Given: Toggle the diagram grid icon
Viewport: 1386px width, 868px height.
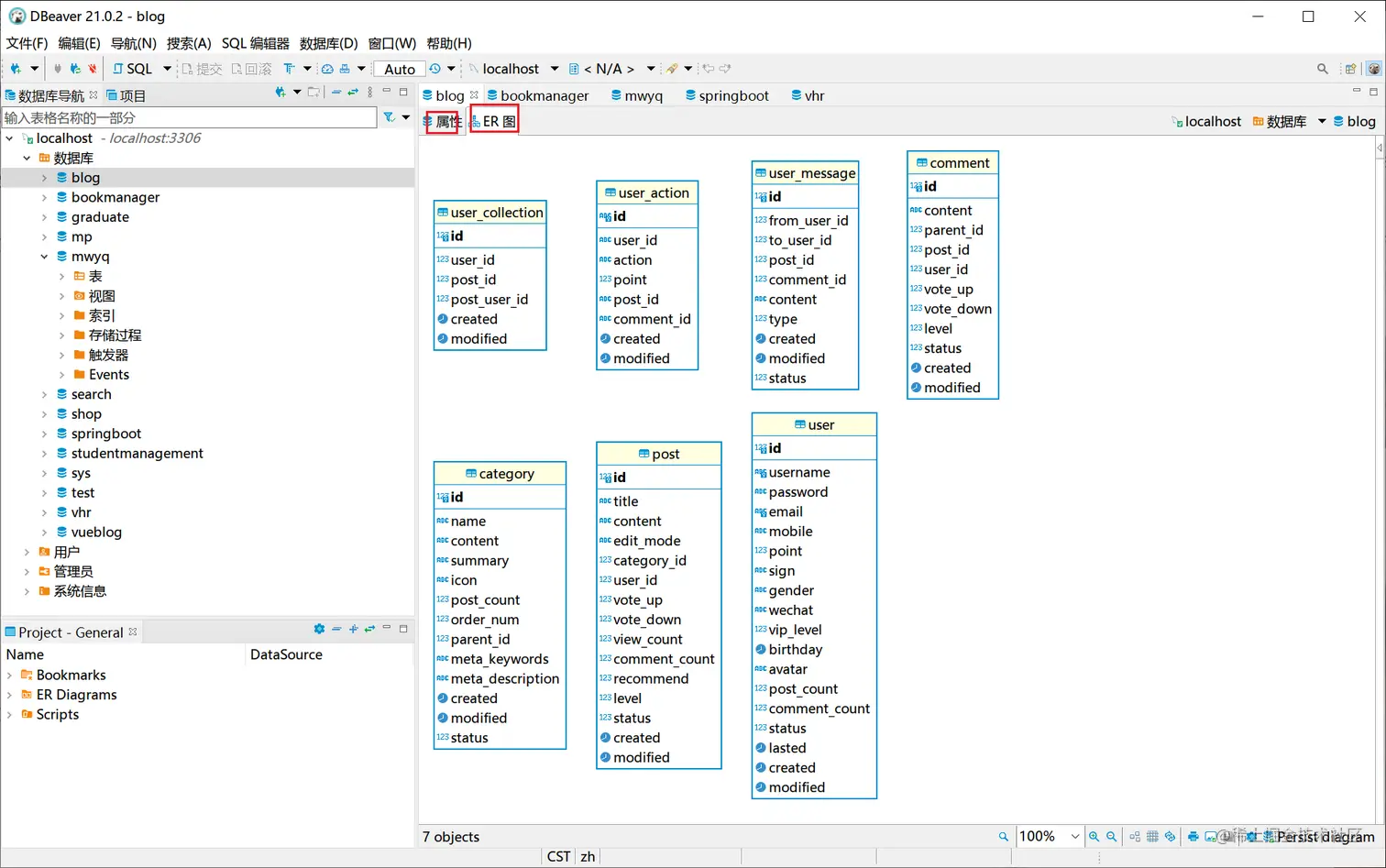Looking at the screenshot, I should click(1152, 837).
